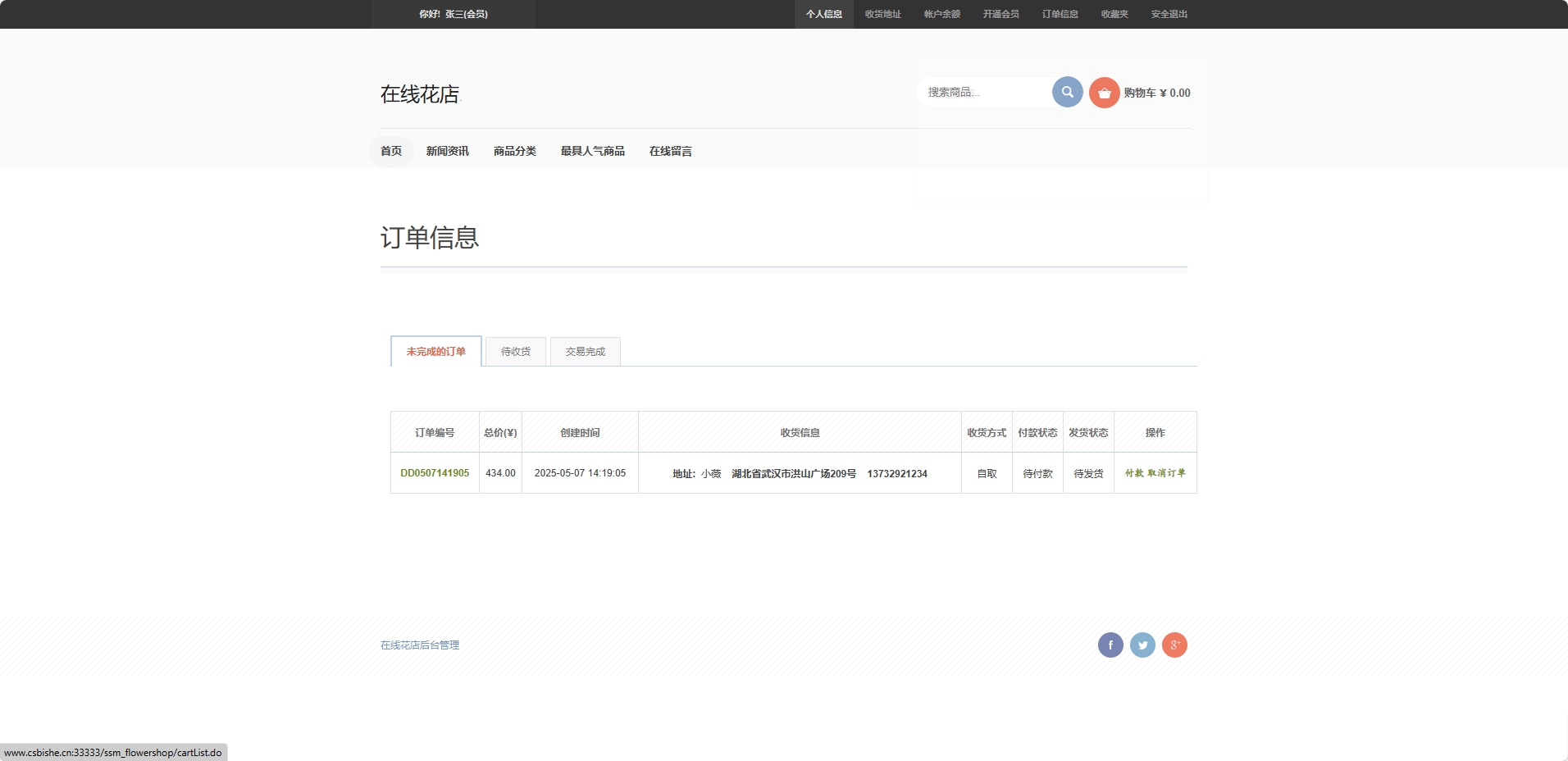The height and width of the screenshot is (761, 1568).
Task: Click 取消订单 to cancel the order
Action: click(1165, 473)
